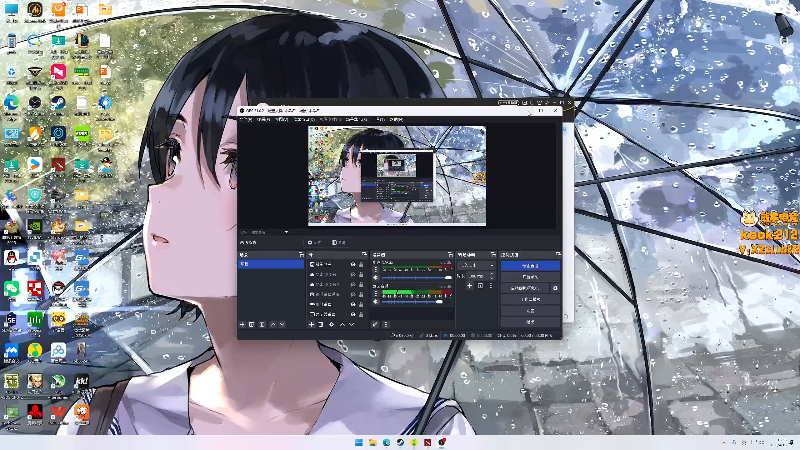Click the OBS preview canvas thumbnail

(x=397, y=176)
